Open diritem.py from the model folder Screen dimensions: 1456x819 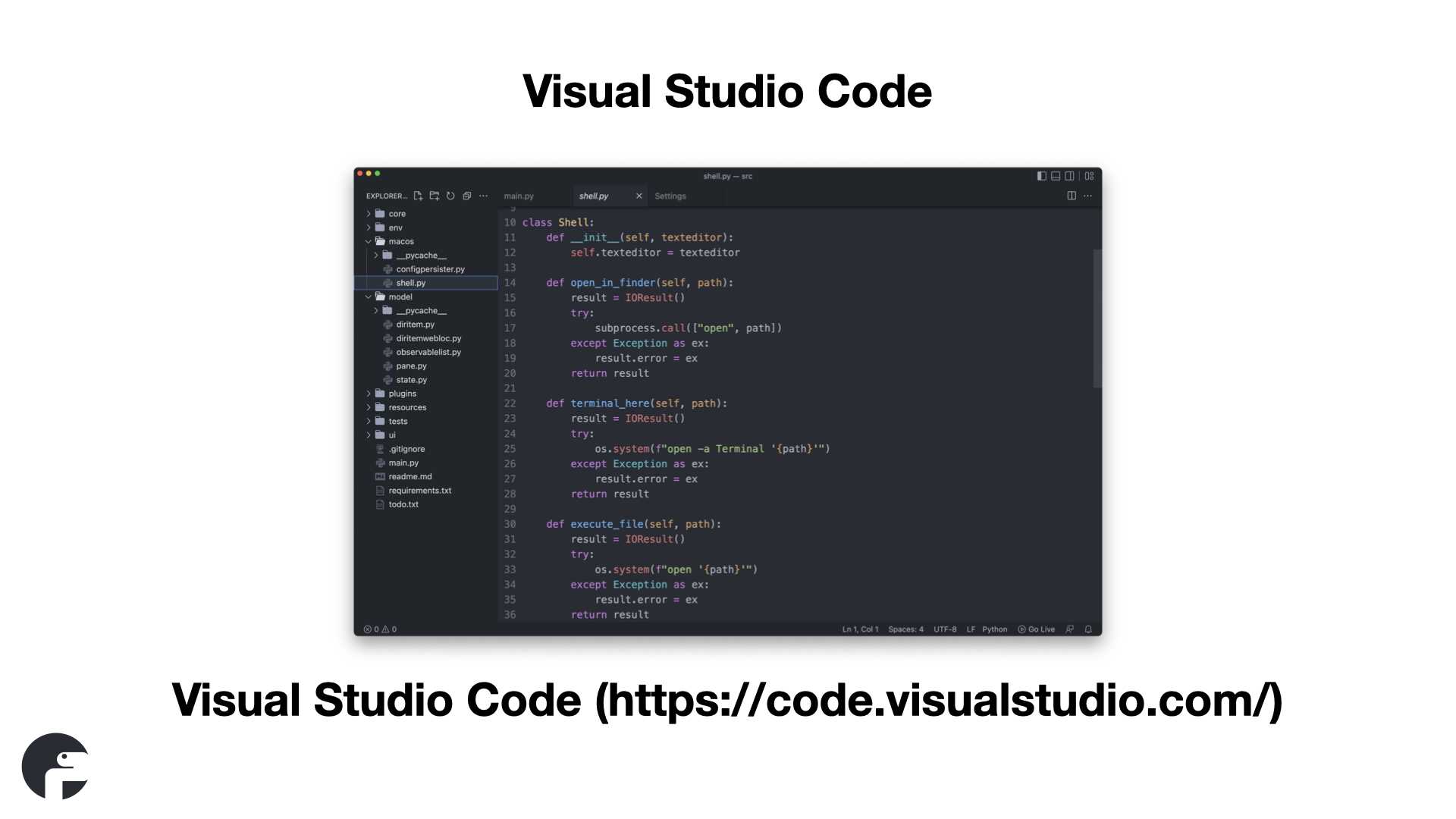click(x=425, y=325)
